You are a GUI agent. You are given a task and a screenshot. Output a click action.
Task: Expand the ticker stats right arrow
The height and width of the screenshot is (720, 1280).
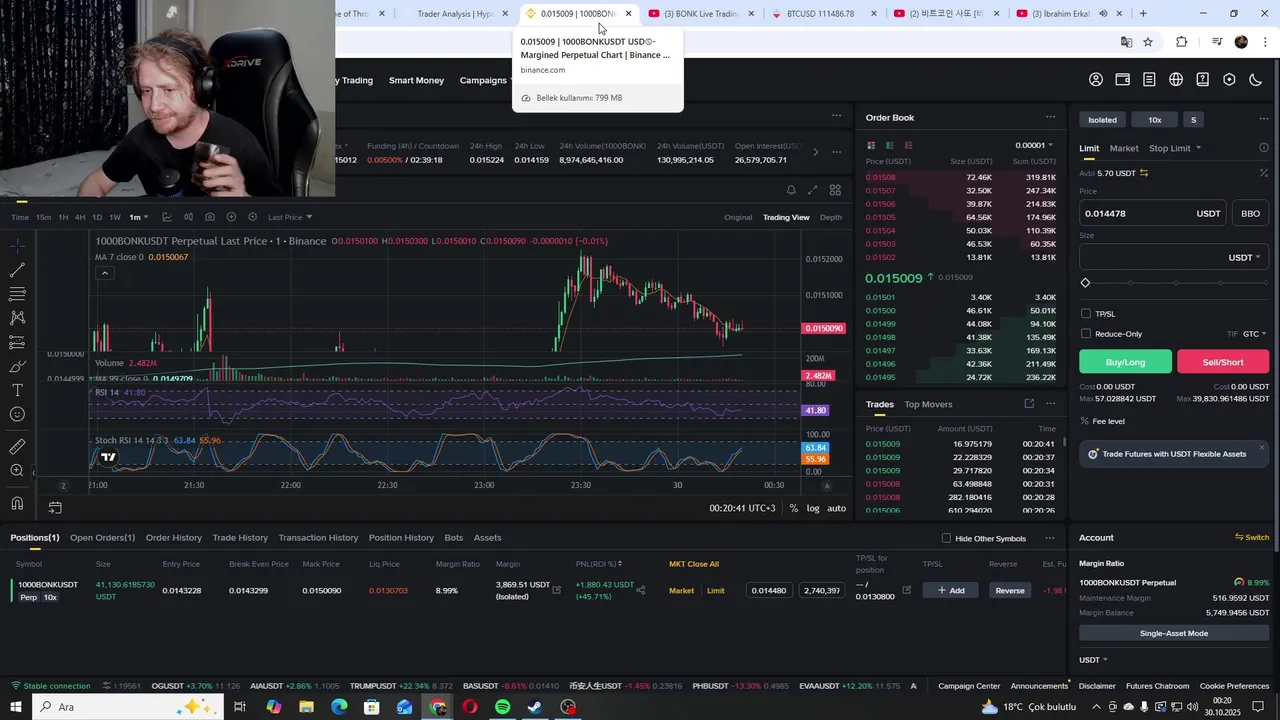(815, 152)
